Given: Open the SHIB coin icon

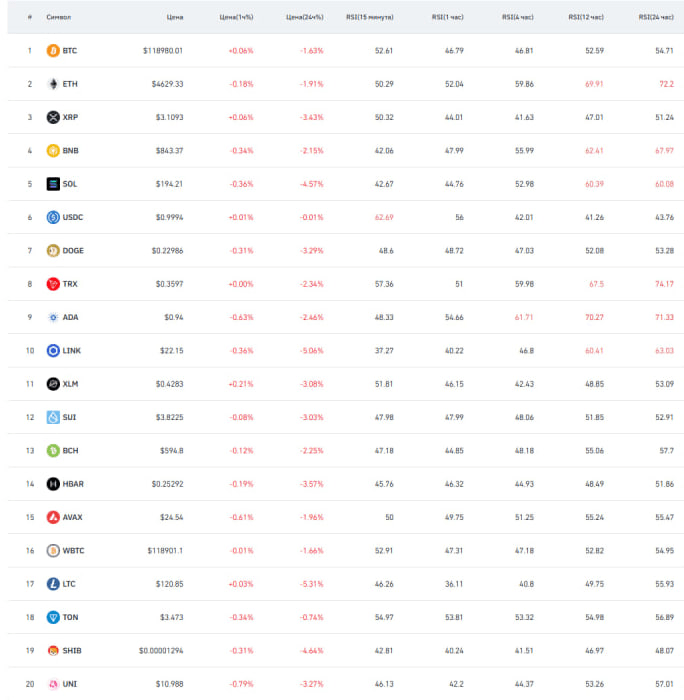Looking at the screenshot, I should tap(53, 650).
